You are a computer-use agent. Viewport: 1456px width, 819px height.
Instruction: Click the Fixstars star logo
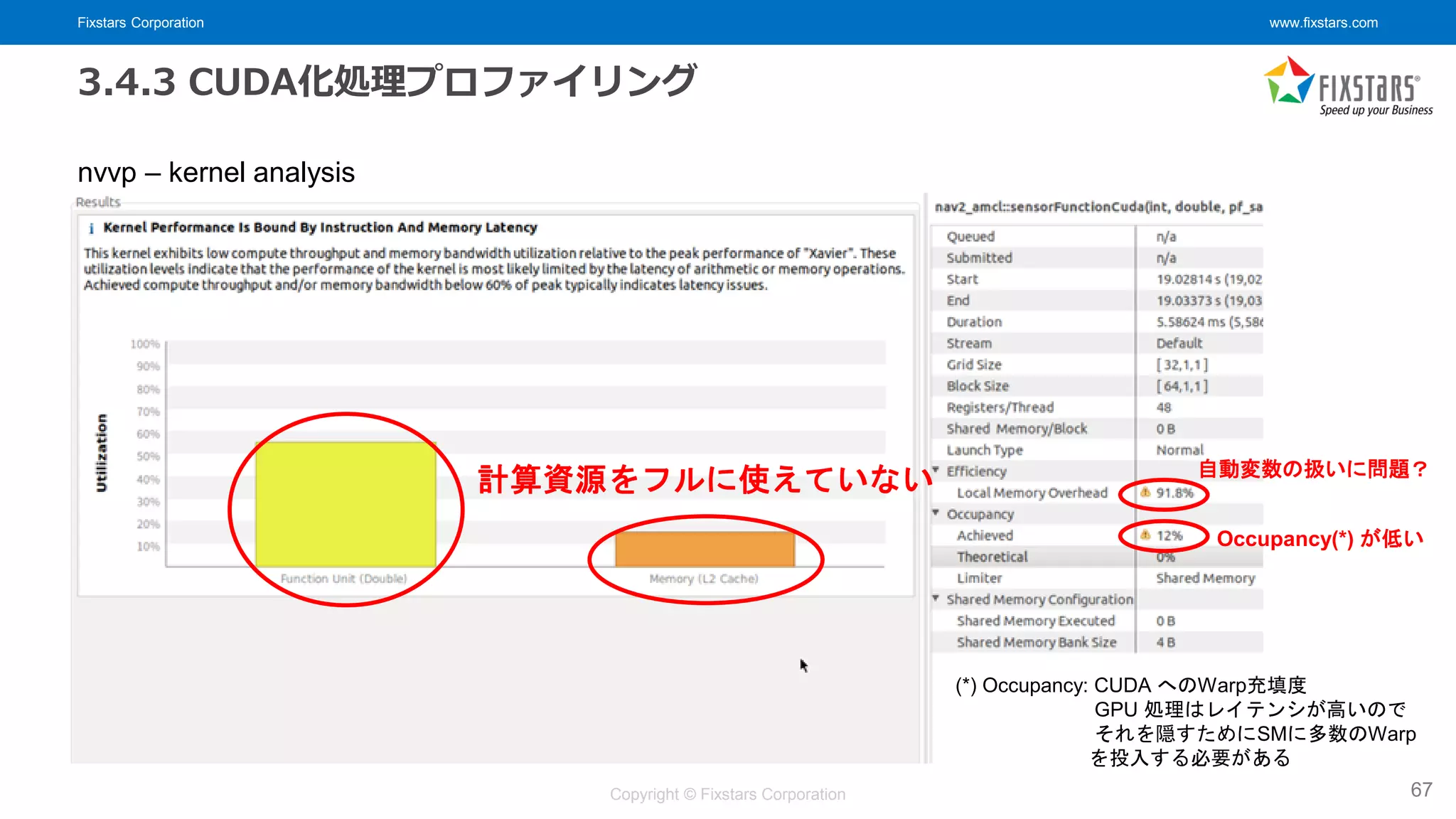point(1289,80)
